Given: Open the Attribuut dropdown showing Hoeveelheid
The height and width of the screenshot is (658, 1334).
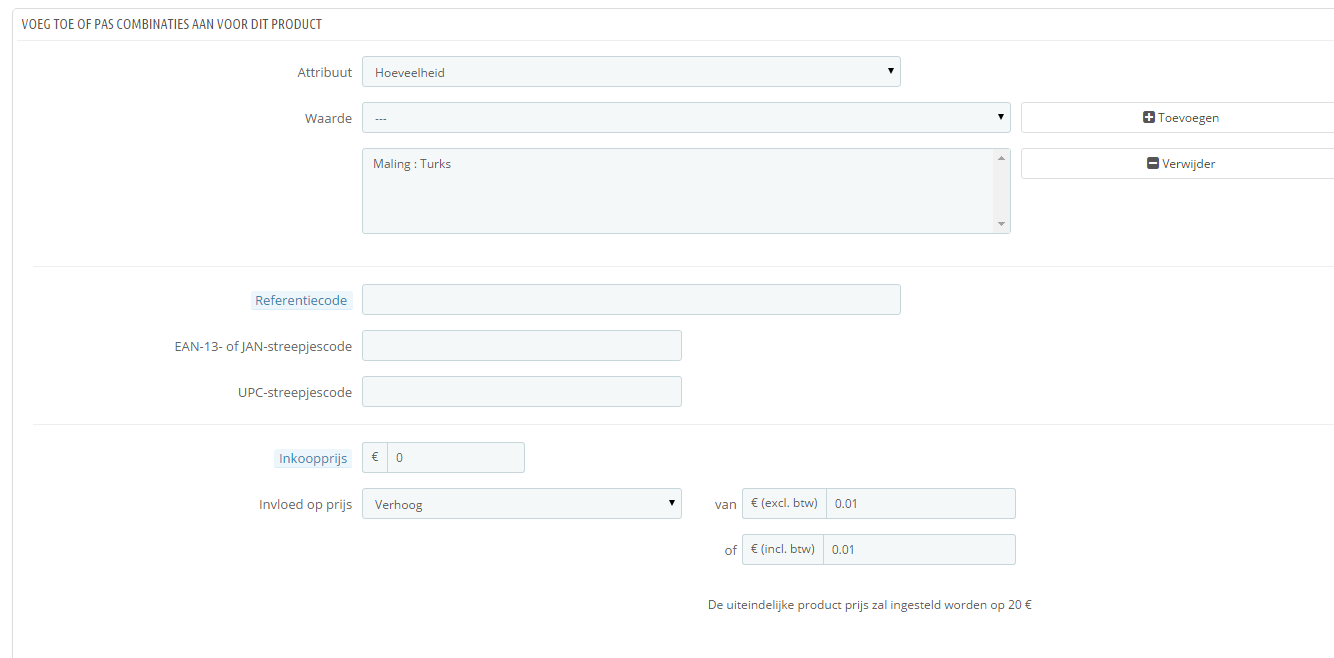Looking at the screenshot, I should pyautogui.click(x=631, y=72).
